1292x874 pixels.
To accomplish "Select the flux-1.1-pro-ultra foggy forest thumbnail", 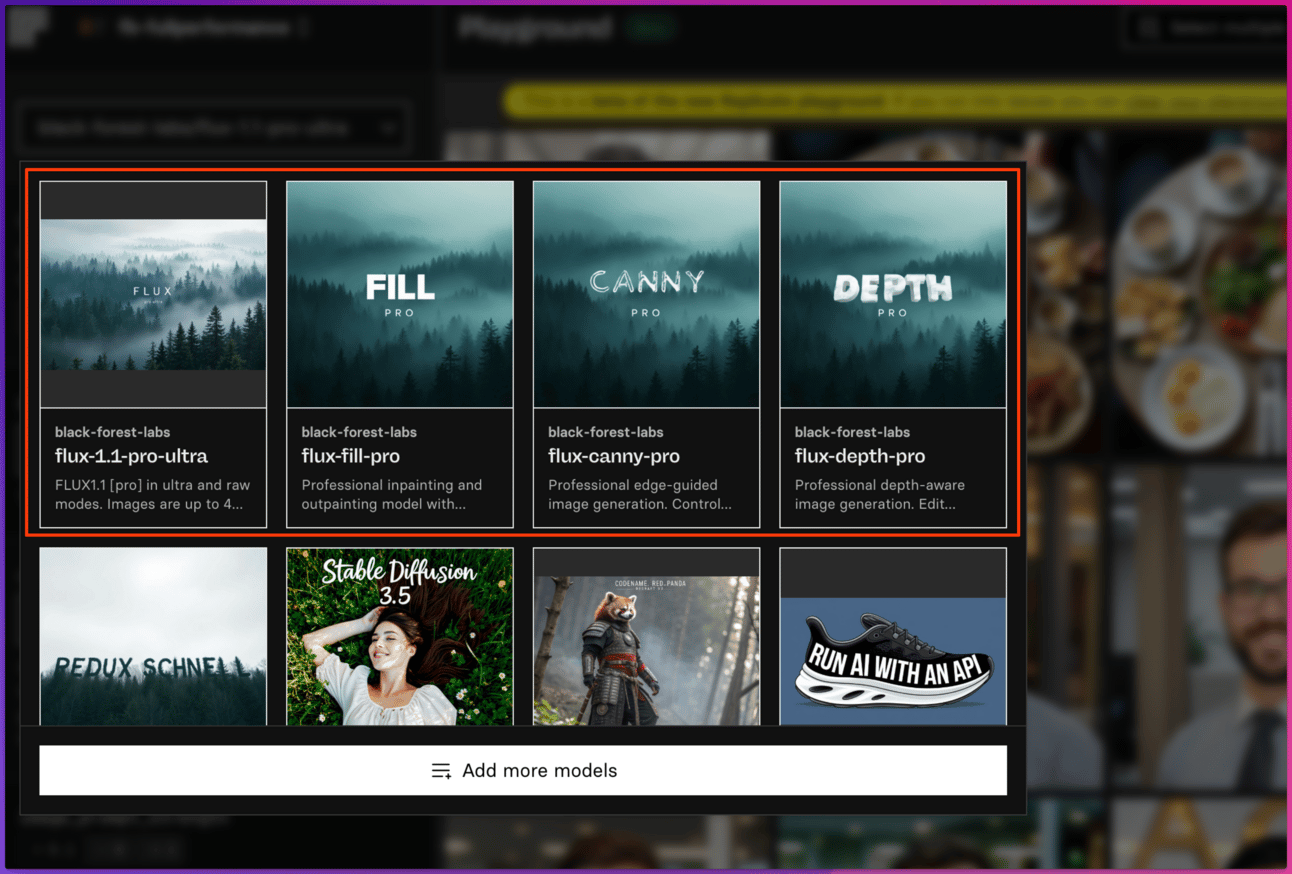I will 153,295.
